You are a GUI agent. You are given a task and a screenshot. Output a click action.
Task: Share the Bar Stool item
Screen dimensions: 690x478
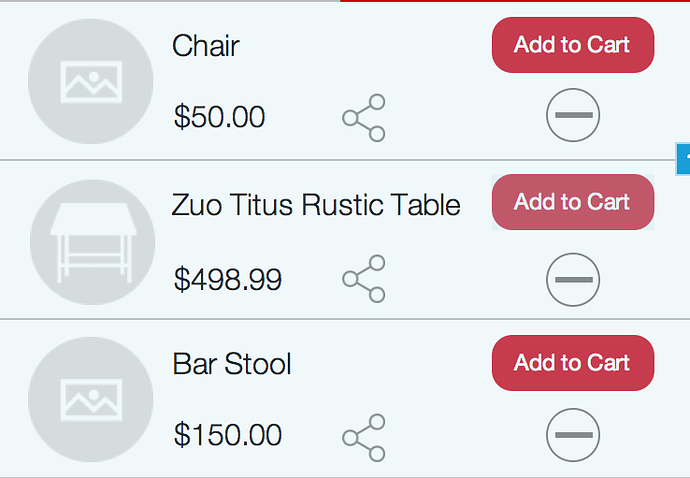[364, 438]
